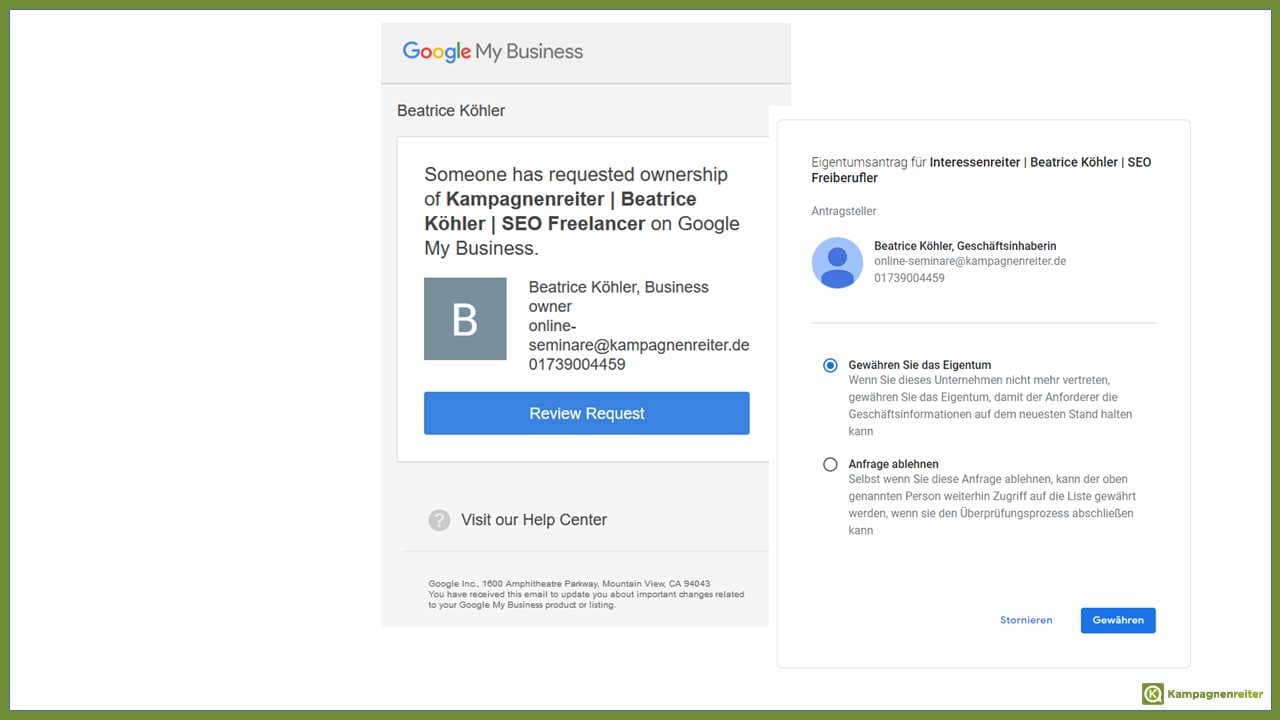The image size is (1280, 720).
Task: Click the Kampagnenreiter logo icon
Action: tap(1152, 694)
